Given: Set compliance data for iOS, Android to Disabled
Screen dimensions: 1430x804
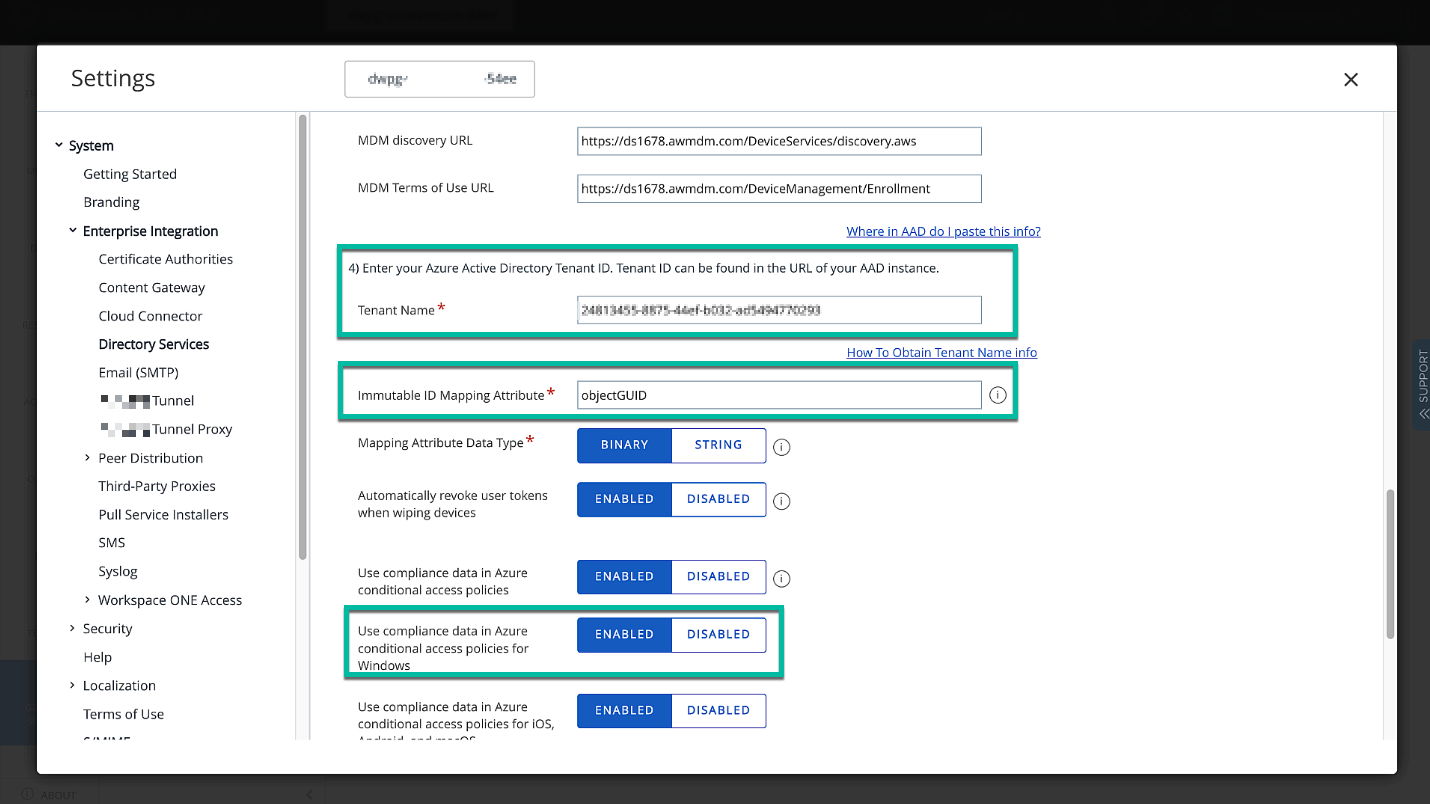Looking at the screenshot, I should tap(718, 710).
